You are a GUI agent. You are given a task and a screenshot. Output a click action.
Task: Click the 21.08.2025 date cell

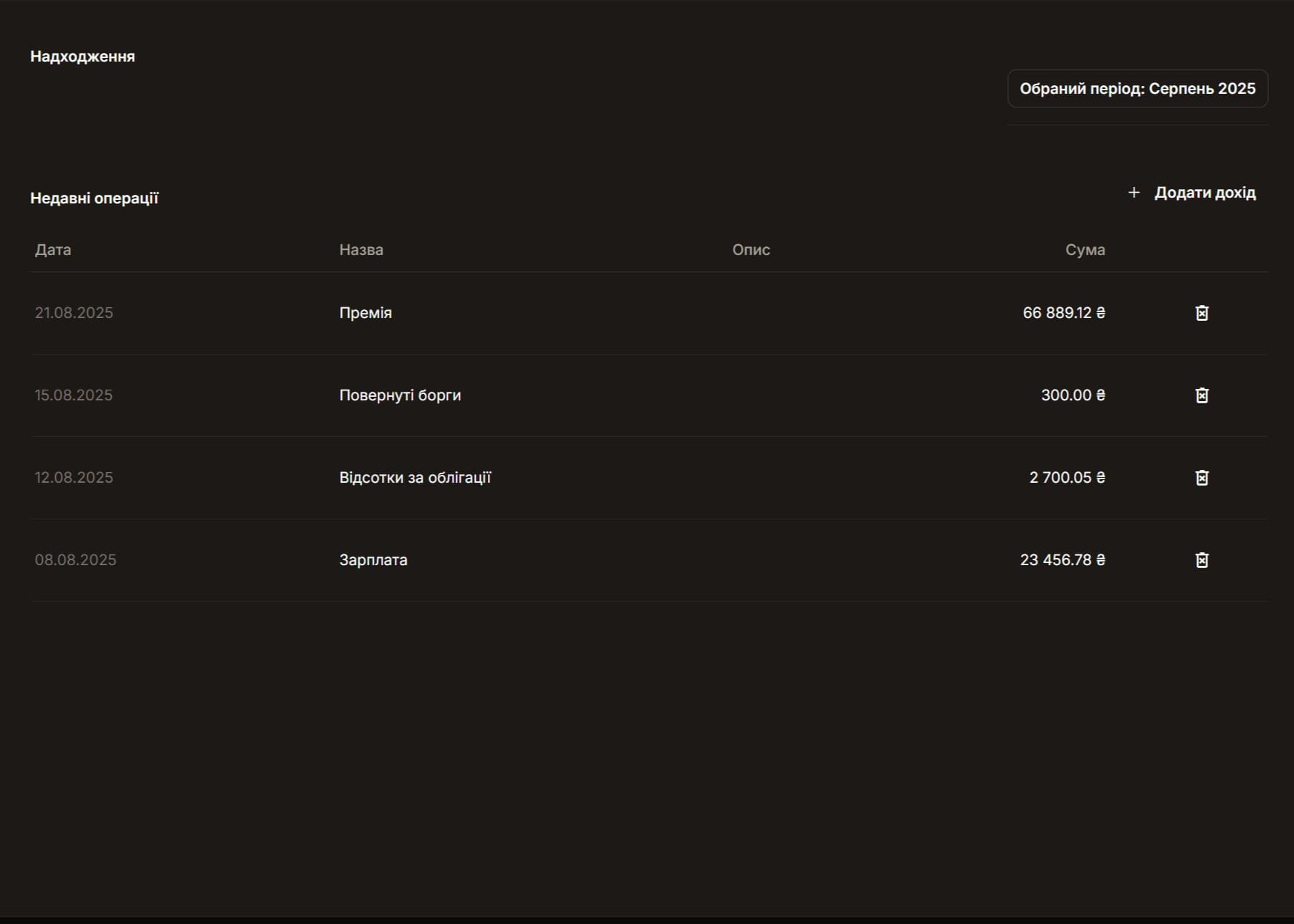[x=74, y=313]
